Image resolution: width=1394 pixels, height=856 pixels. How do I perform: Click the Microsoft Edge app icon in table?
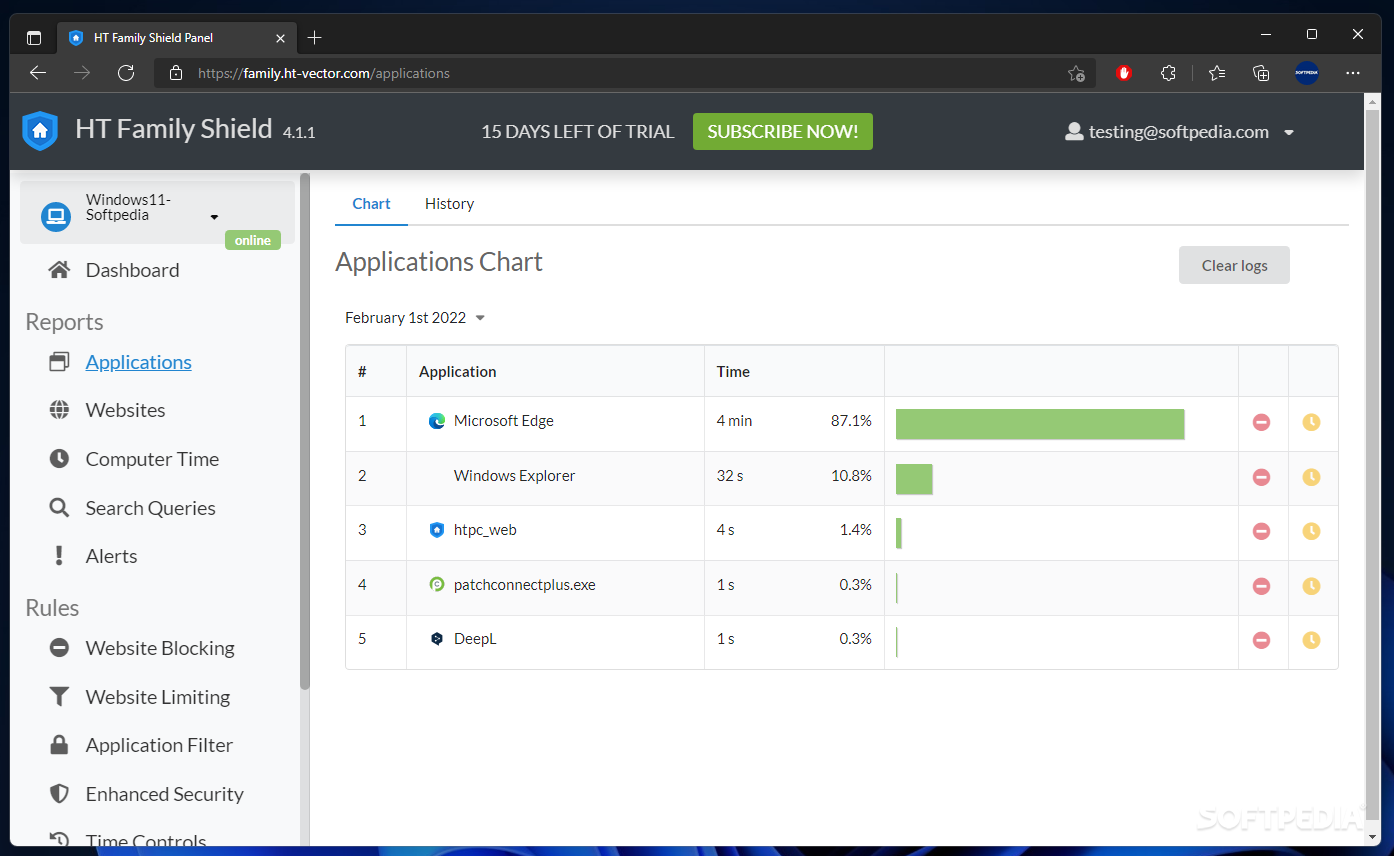pos(437,421)
